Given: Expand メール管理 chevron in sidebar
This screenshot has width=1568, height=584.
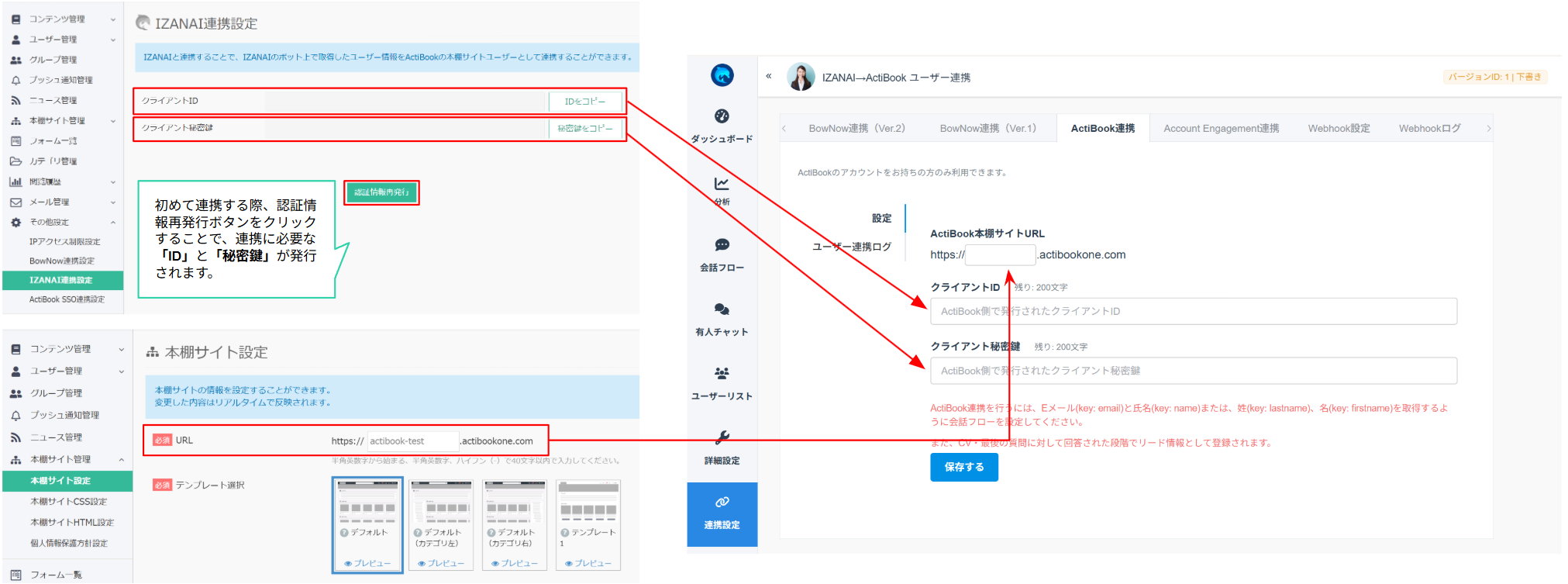Looking at the screenshot, I should tap(113, 202).
